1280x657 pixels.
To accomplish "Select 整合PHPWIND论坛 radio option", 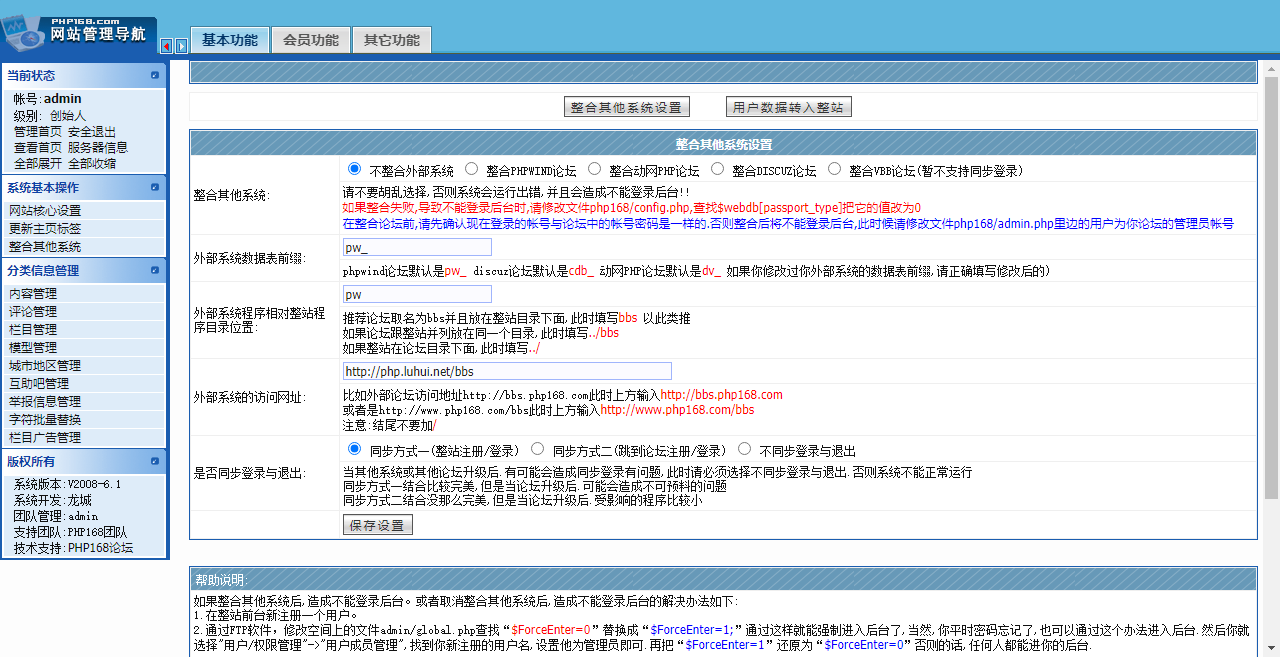I will [471, 169].
